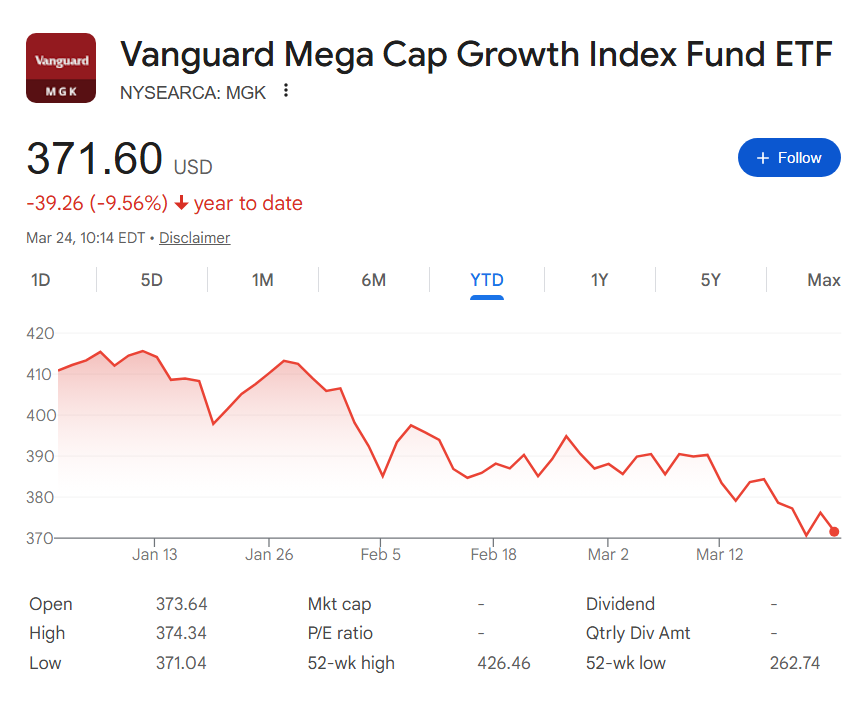This screenshot has width=860, height=702.
Task: Click the plus icon in Follow button
Action: coord(763,158)
